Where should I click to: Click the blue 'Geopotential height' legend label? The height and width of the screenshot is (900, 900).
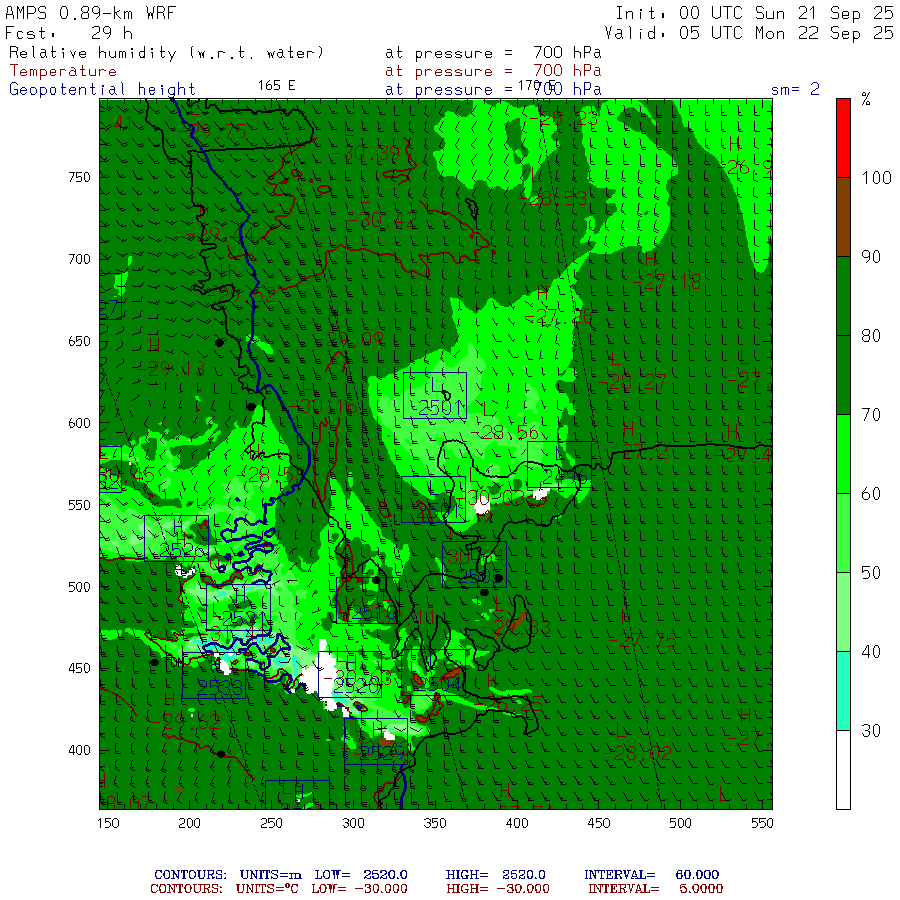(x=103, y=89)
